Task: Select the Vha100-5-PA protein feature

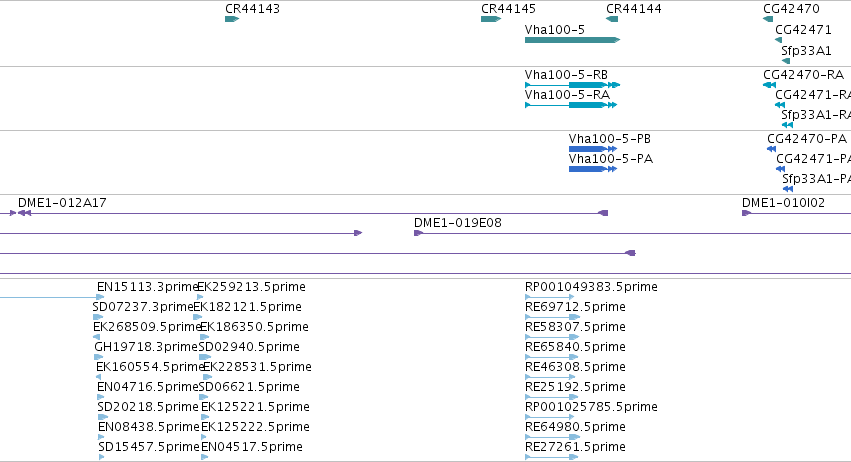Action: click(x=593, y=169)
